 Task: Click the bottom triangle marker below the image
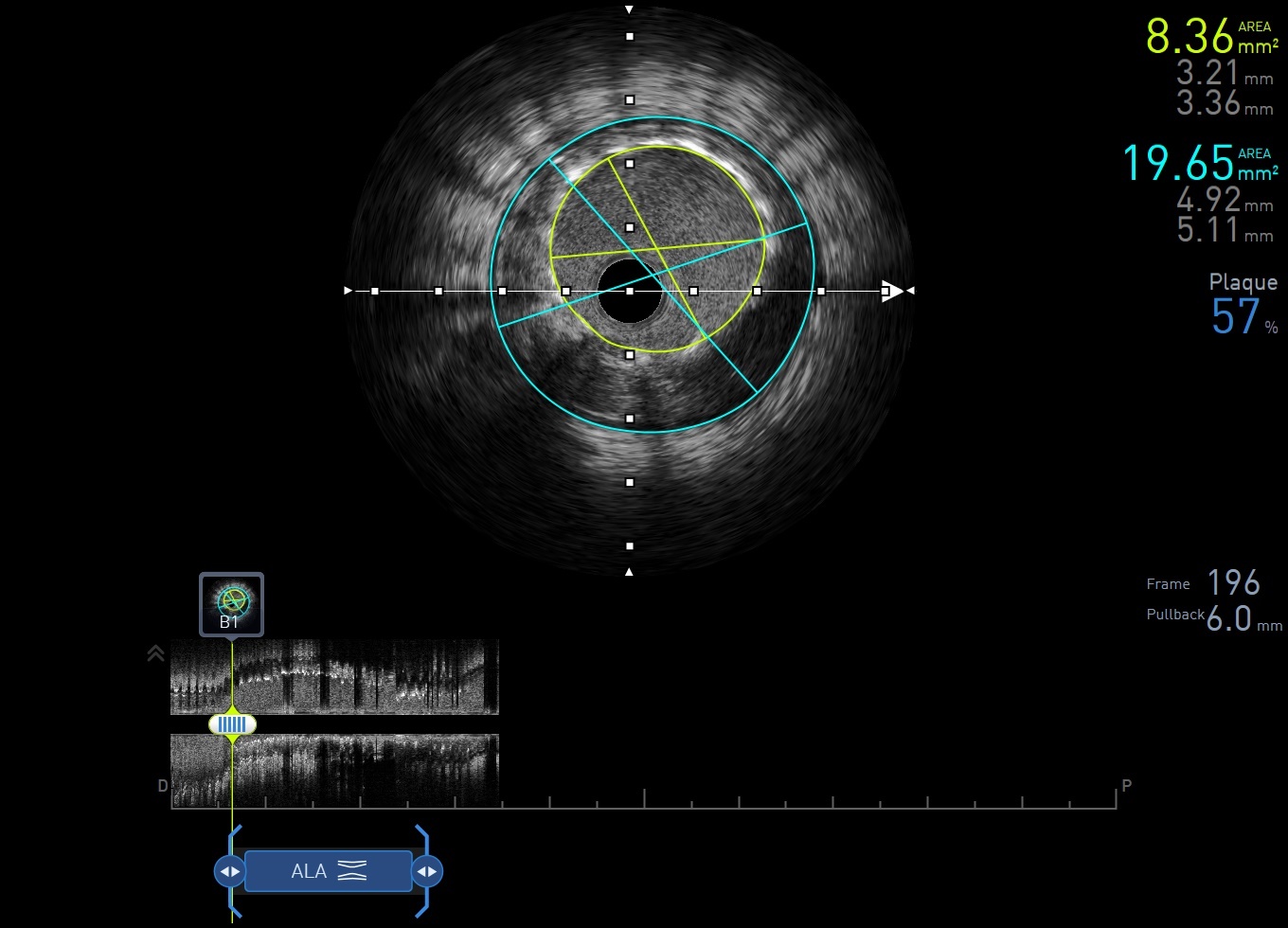[x=629, y=571]
